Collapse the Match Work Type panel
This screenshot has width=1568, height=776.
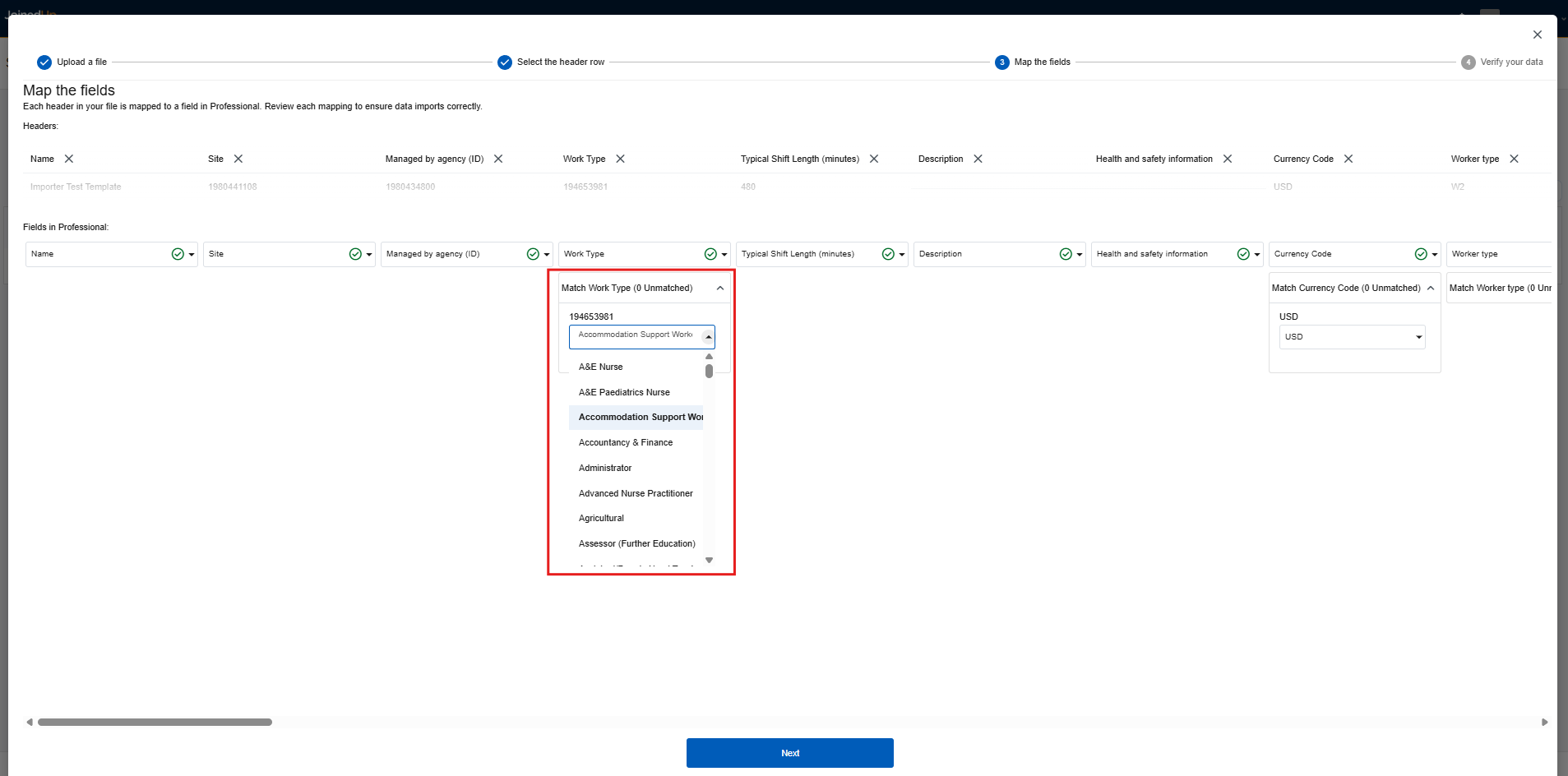point(720,289)
